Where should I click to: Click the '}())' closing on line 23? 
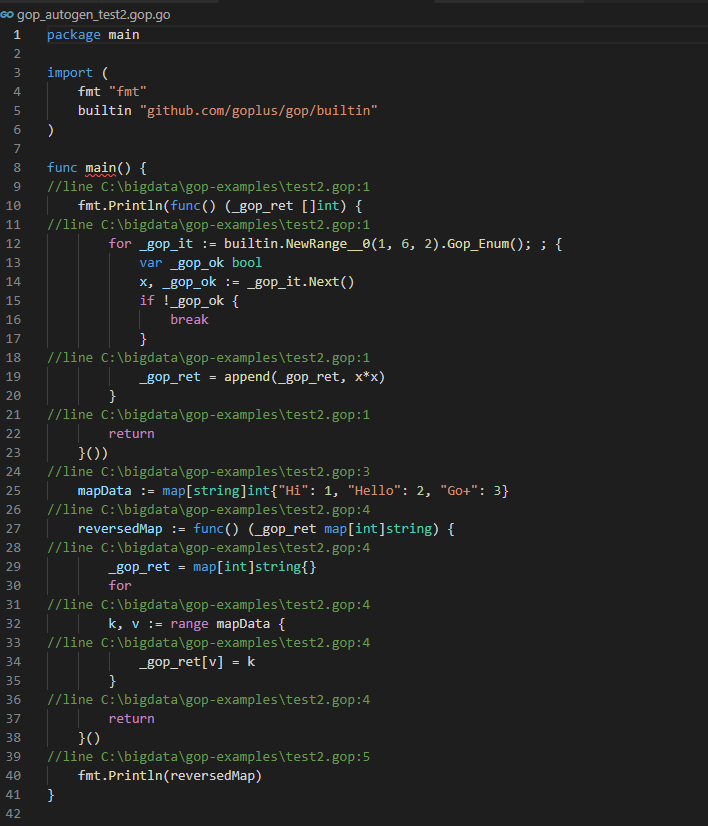click(93, 453)
